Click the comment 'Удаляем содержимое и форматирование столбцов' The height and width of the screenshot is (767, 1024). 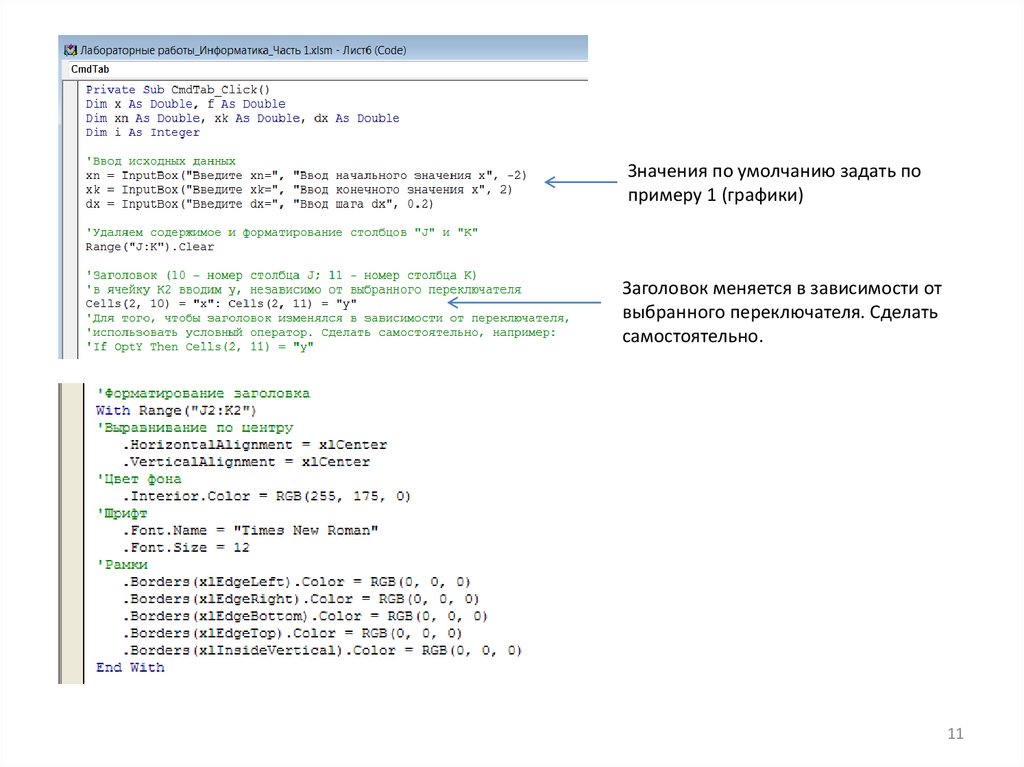pos(281,233)
